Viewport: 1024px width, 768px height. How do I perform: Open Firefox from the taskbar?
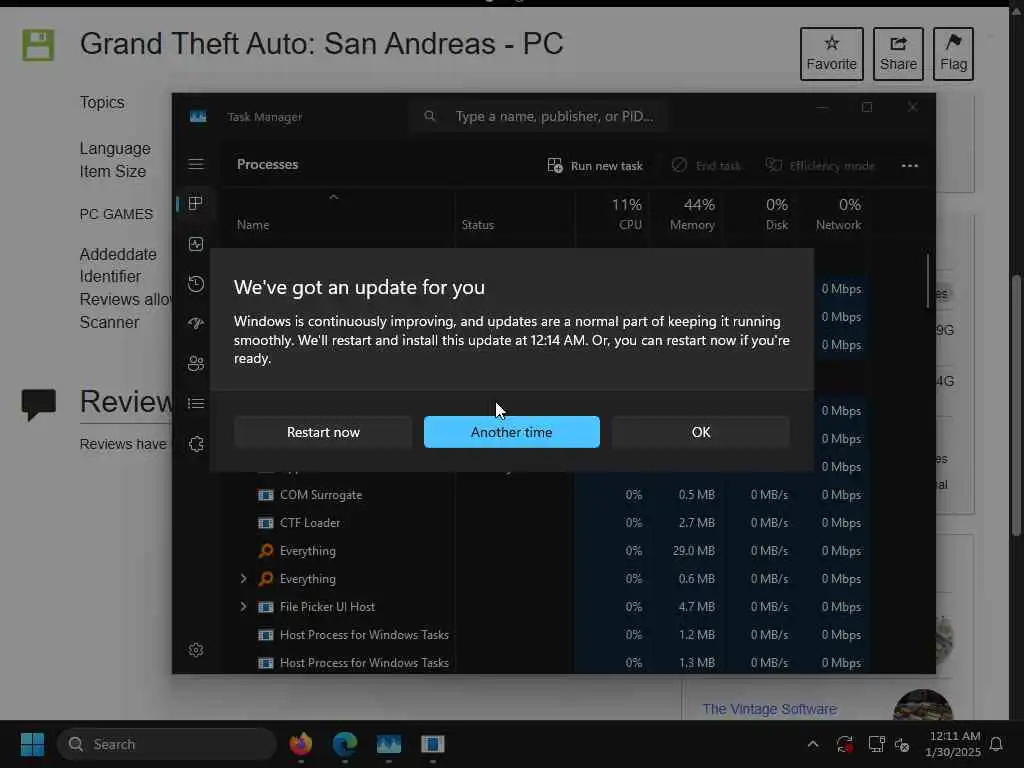click(301, 744)
